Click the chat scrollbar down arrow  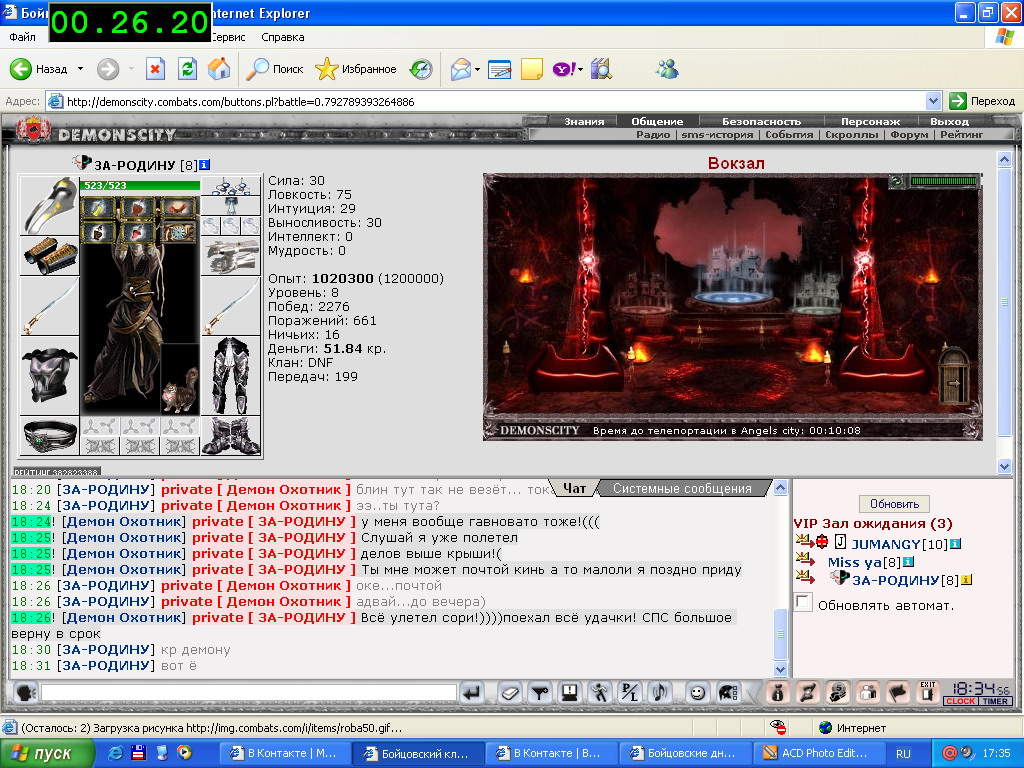[x=780, y=669]
